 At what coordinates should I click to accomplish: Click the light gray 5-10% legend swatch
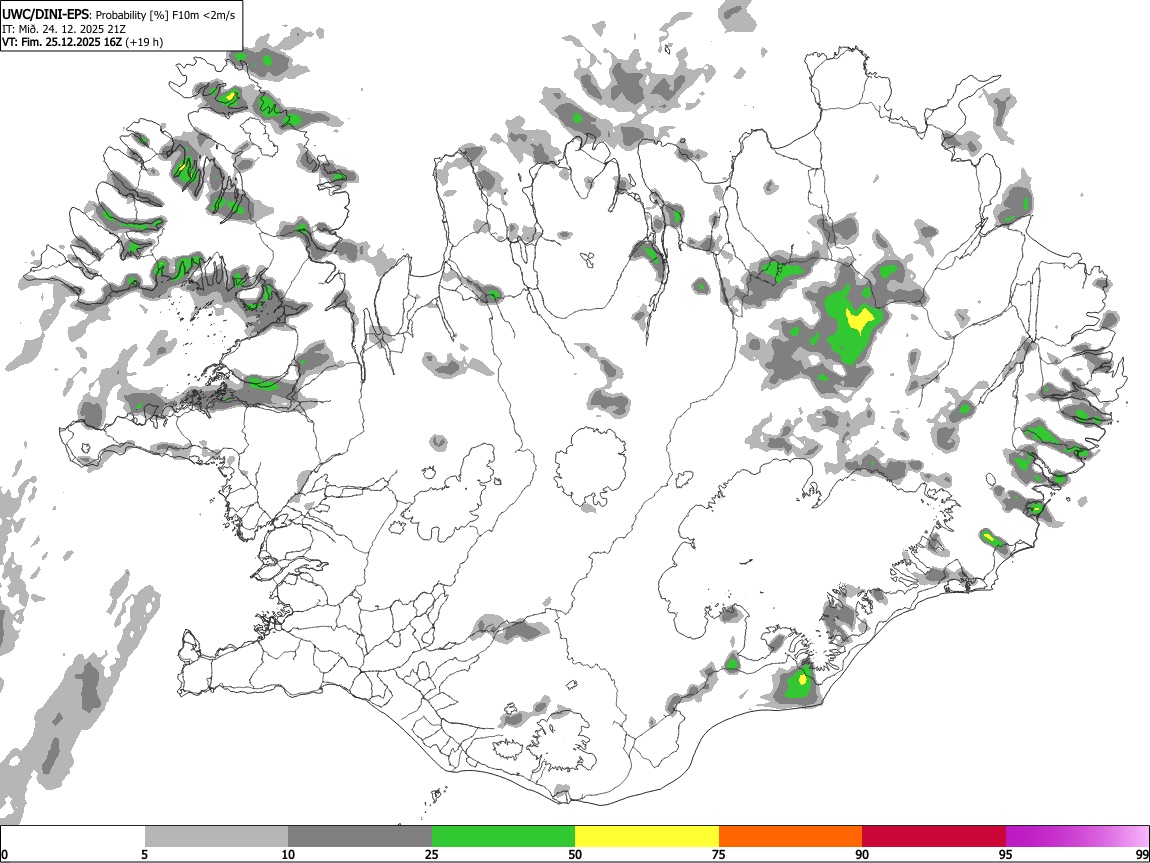click(216, 836)
